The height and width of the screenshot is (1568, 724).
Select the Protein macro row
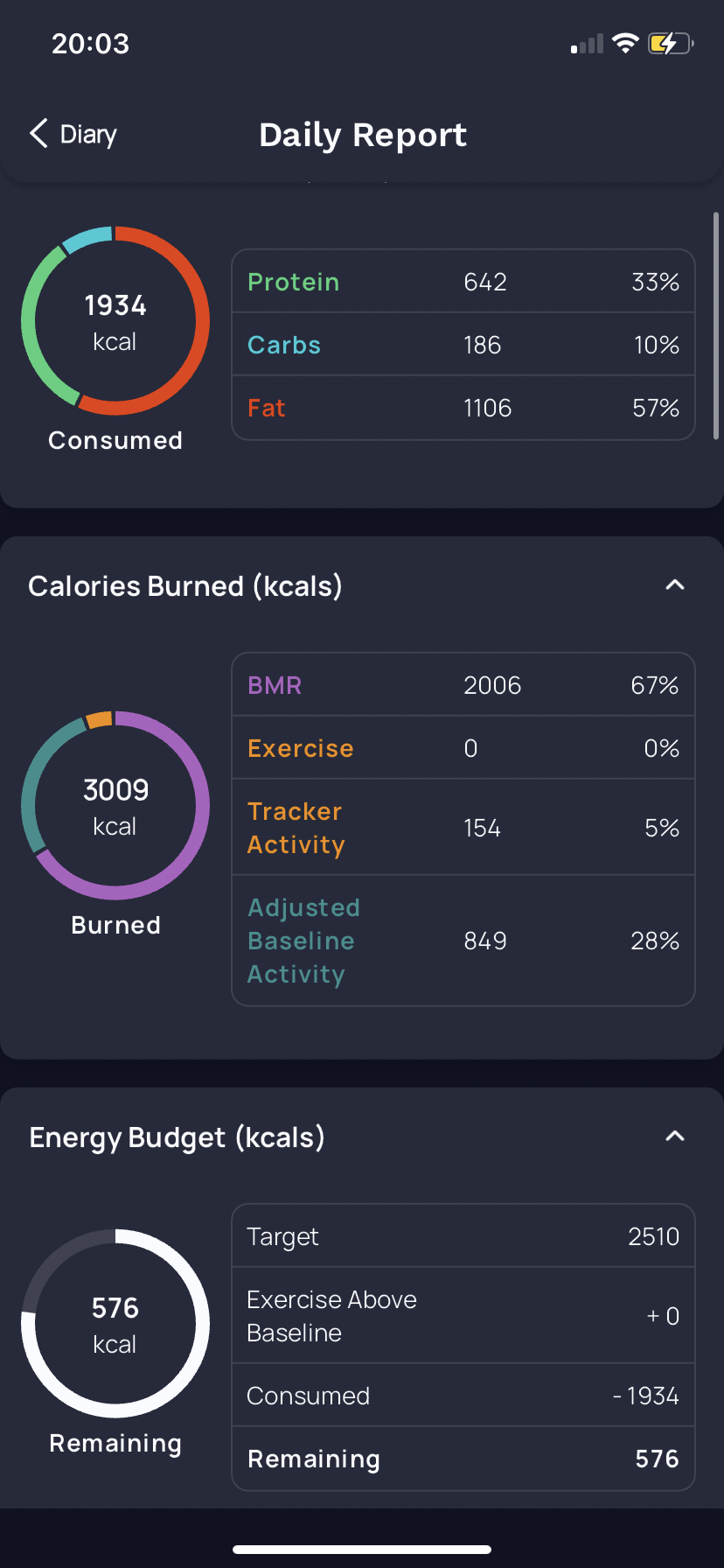tap(463, 282)
